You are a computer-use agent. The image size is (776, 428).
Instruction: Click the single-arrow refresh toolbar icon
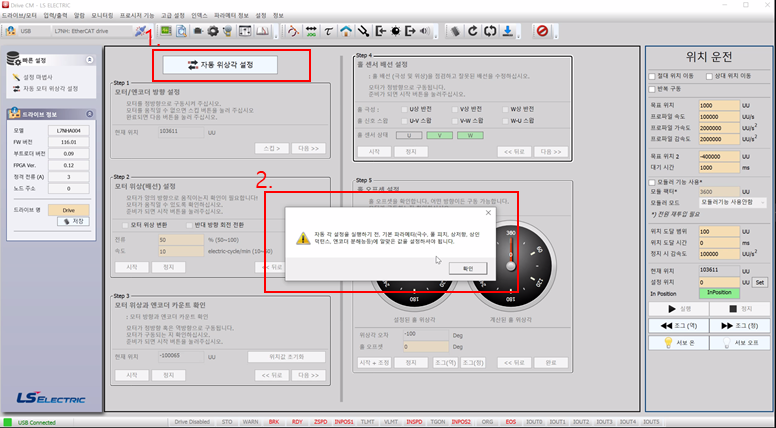coord(473,31)
